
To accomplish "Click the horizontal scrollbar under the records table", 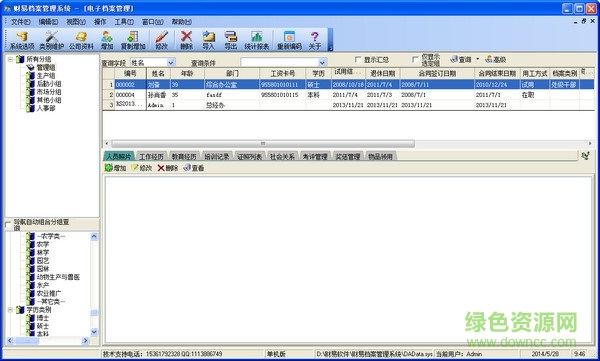I will (263, 144).
